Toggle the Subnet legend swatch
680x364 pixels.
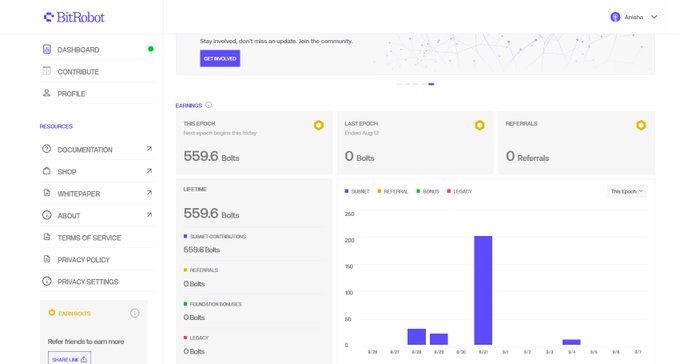[347, 191]
